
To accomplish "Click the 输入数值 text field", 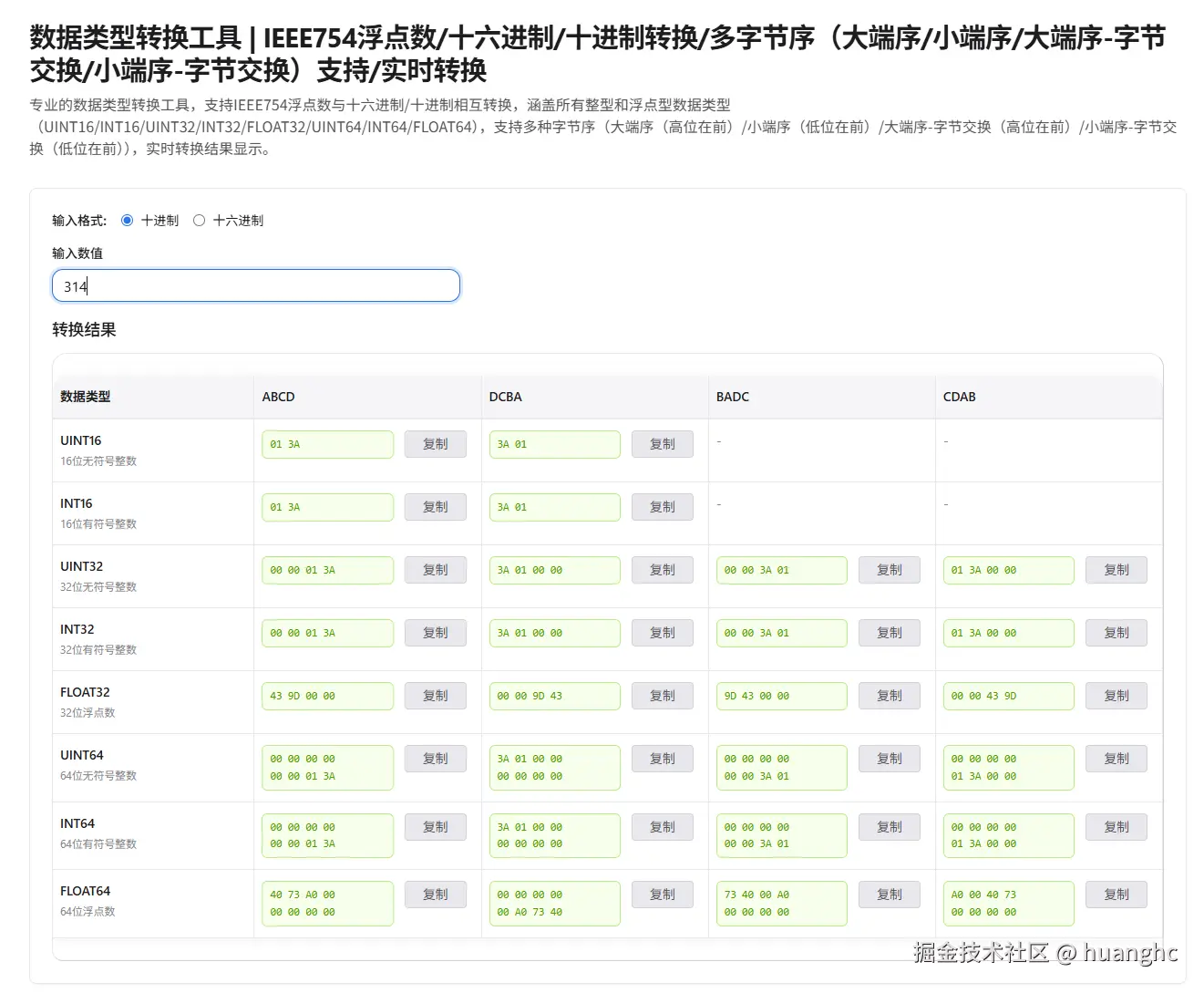I will tap(256, 286).
